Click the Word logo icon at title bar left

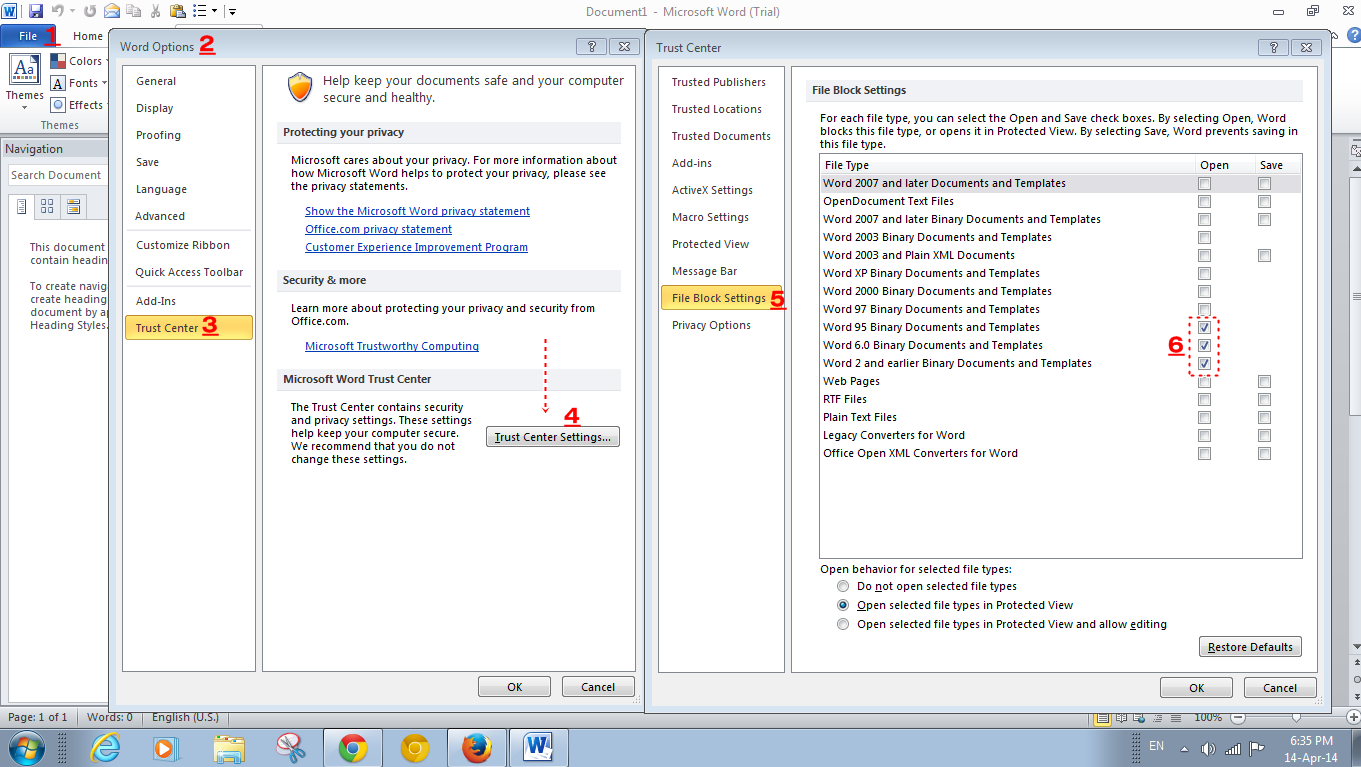10,11
